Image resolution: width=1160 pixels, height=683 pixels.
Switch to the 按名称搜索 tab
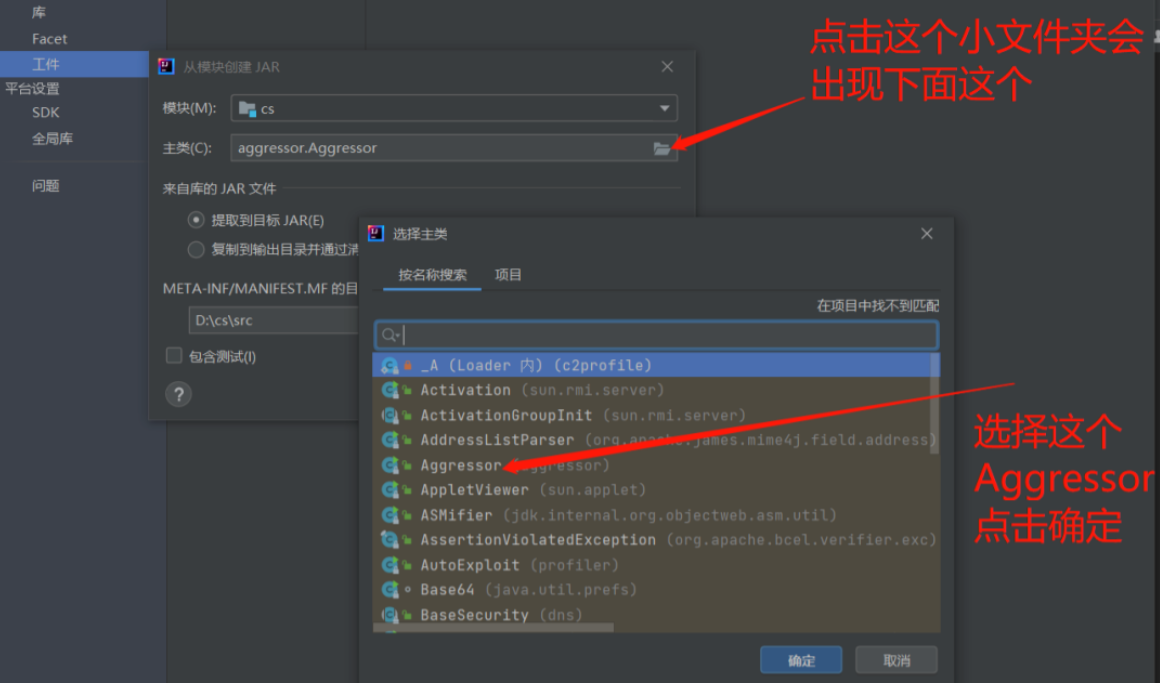(432, 275)
